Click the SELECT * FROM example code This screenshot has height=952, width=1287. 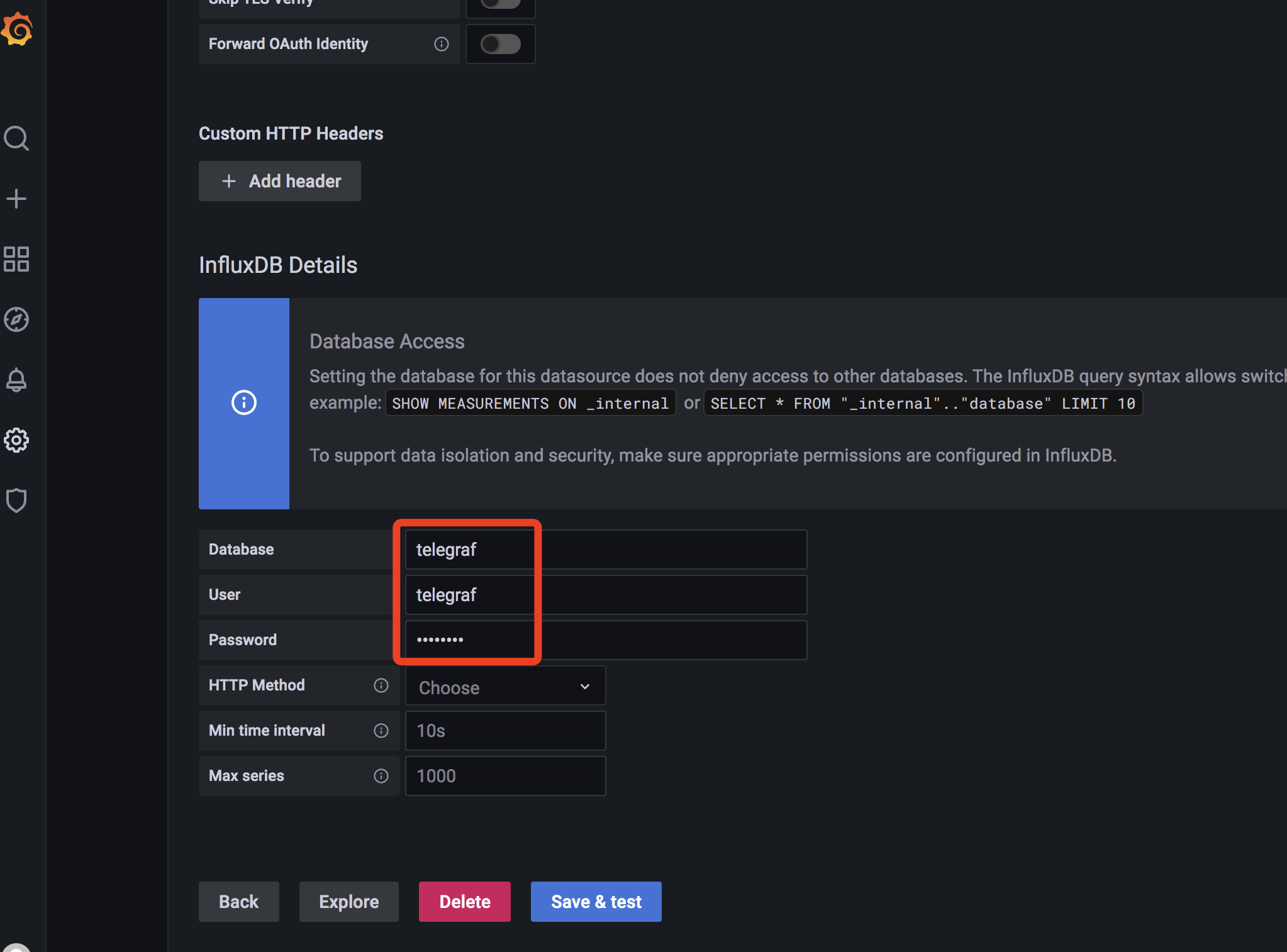[923, 403]
